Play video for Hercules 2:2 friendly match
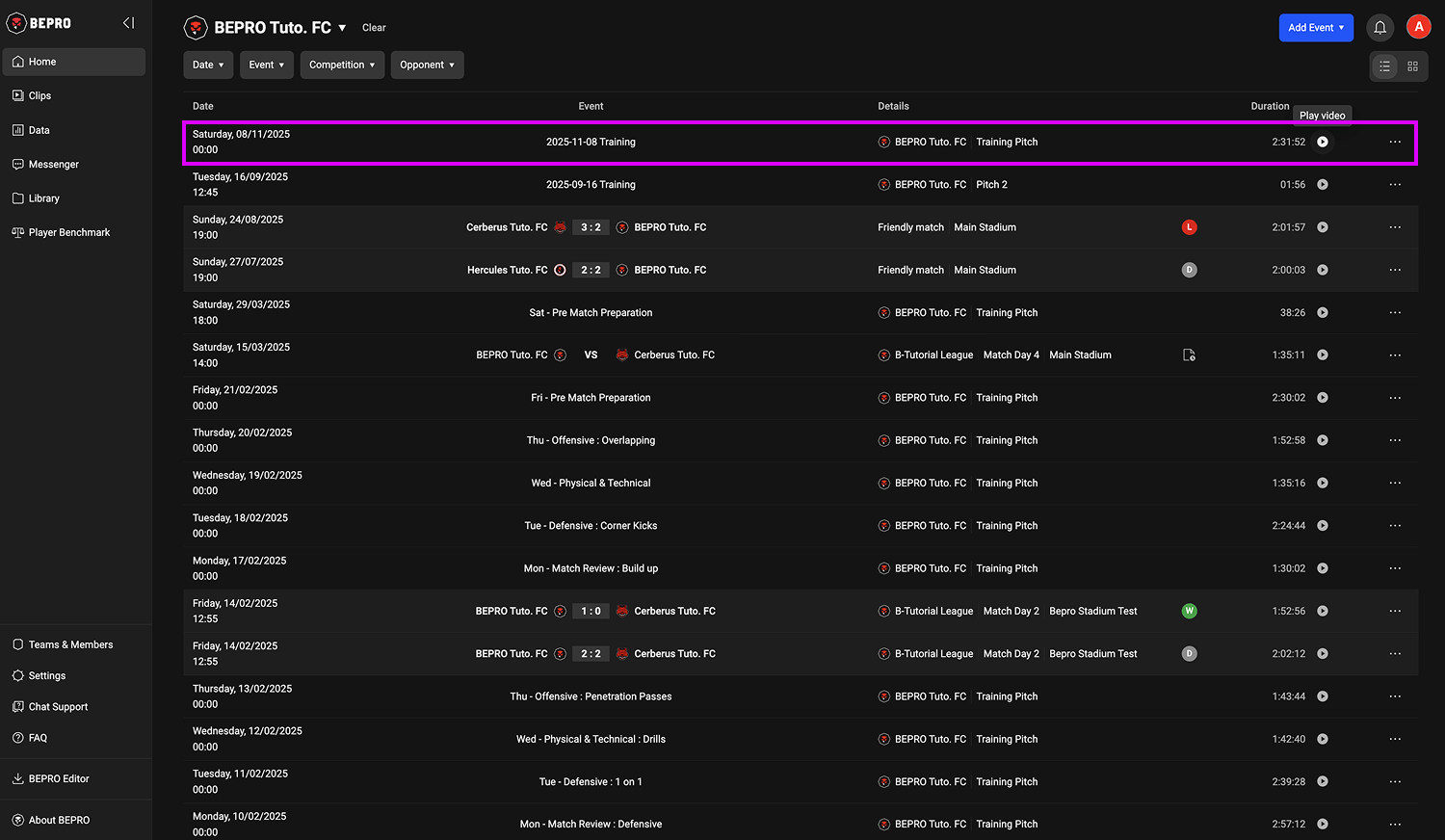This screenshot has height=840, width=1445. [x=1323, y=270]
